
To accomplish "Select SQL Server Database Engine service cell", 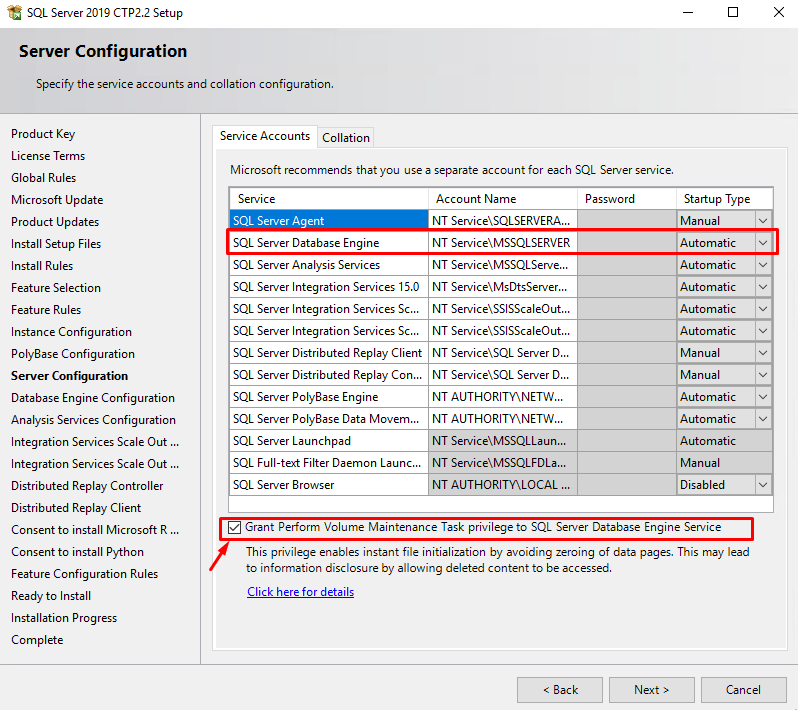I will click(329, 243).
